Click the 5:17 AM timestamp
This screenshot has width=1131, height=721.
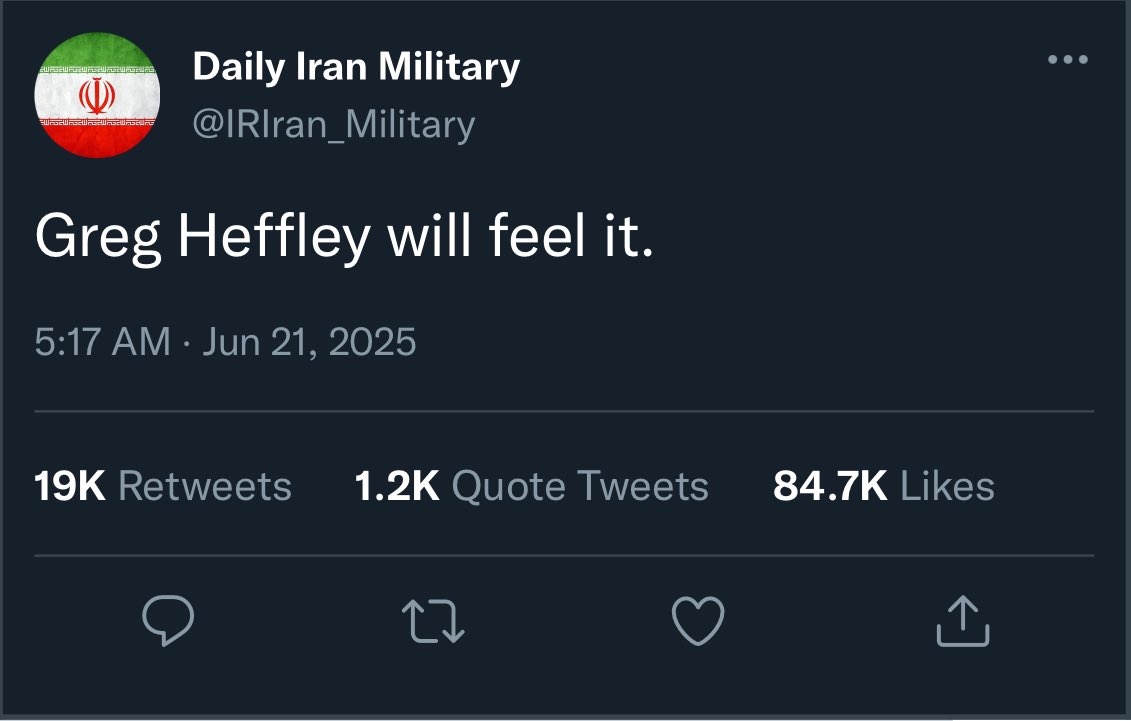click(x=102, y=342)
